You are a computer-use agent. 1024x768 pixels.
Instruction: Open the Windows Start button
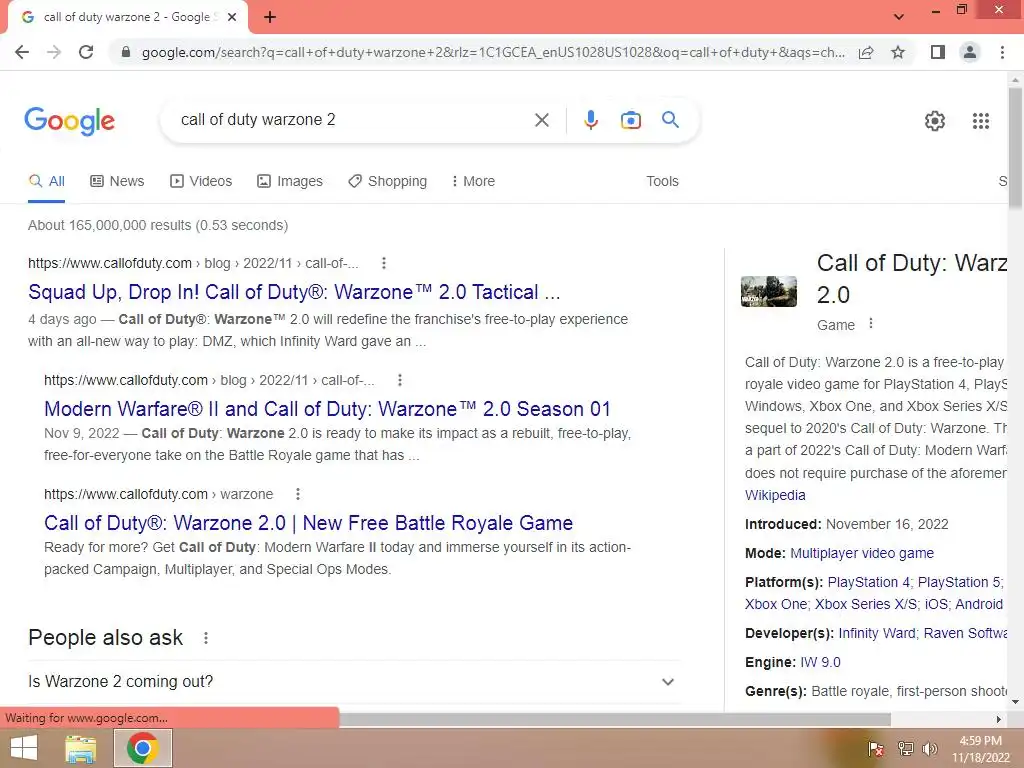[24, 748]
